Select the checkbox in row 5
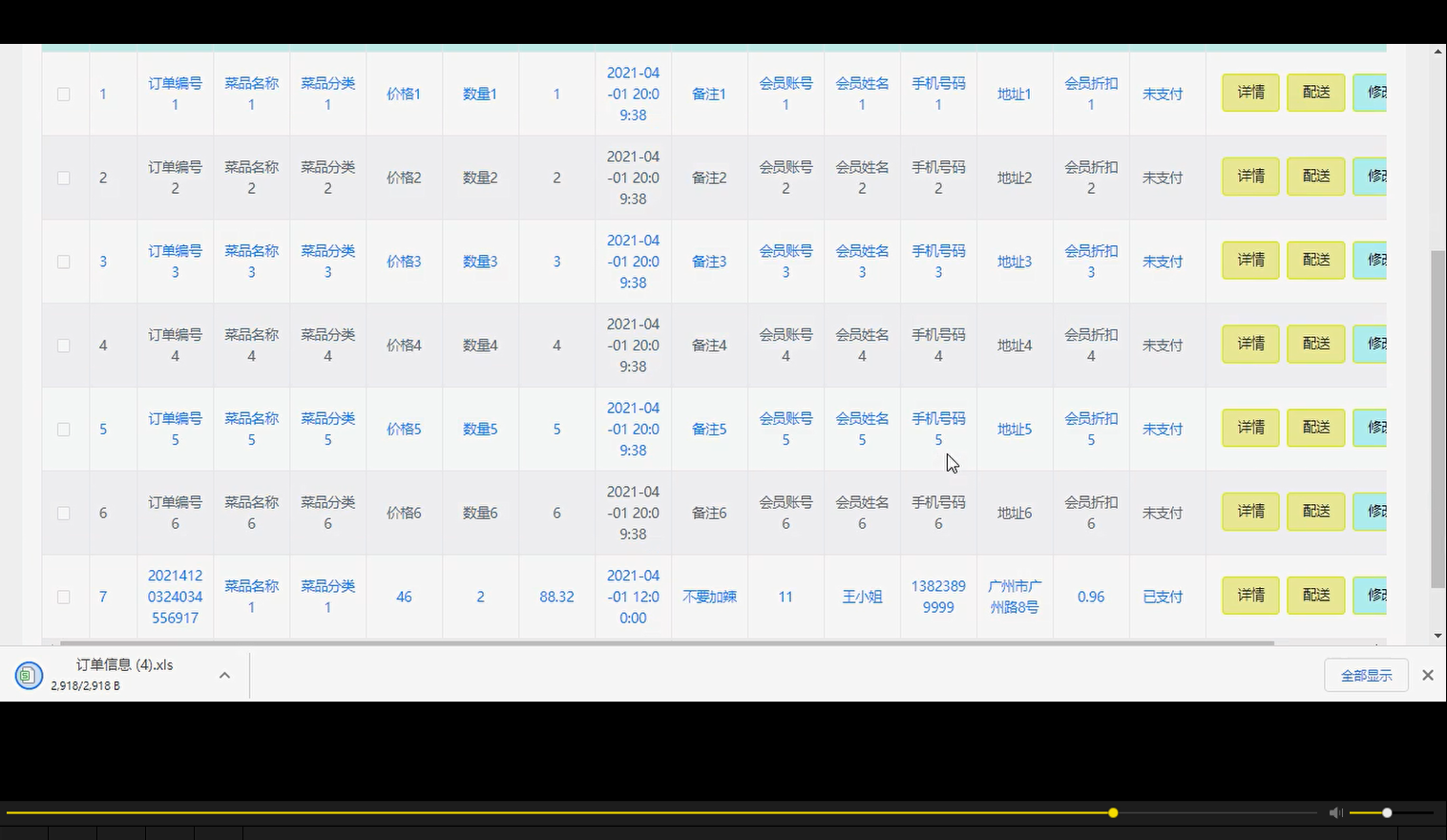 [64, 429]
